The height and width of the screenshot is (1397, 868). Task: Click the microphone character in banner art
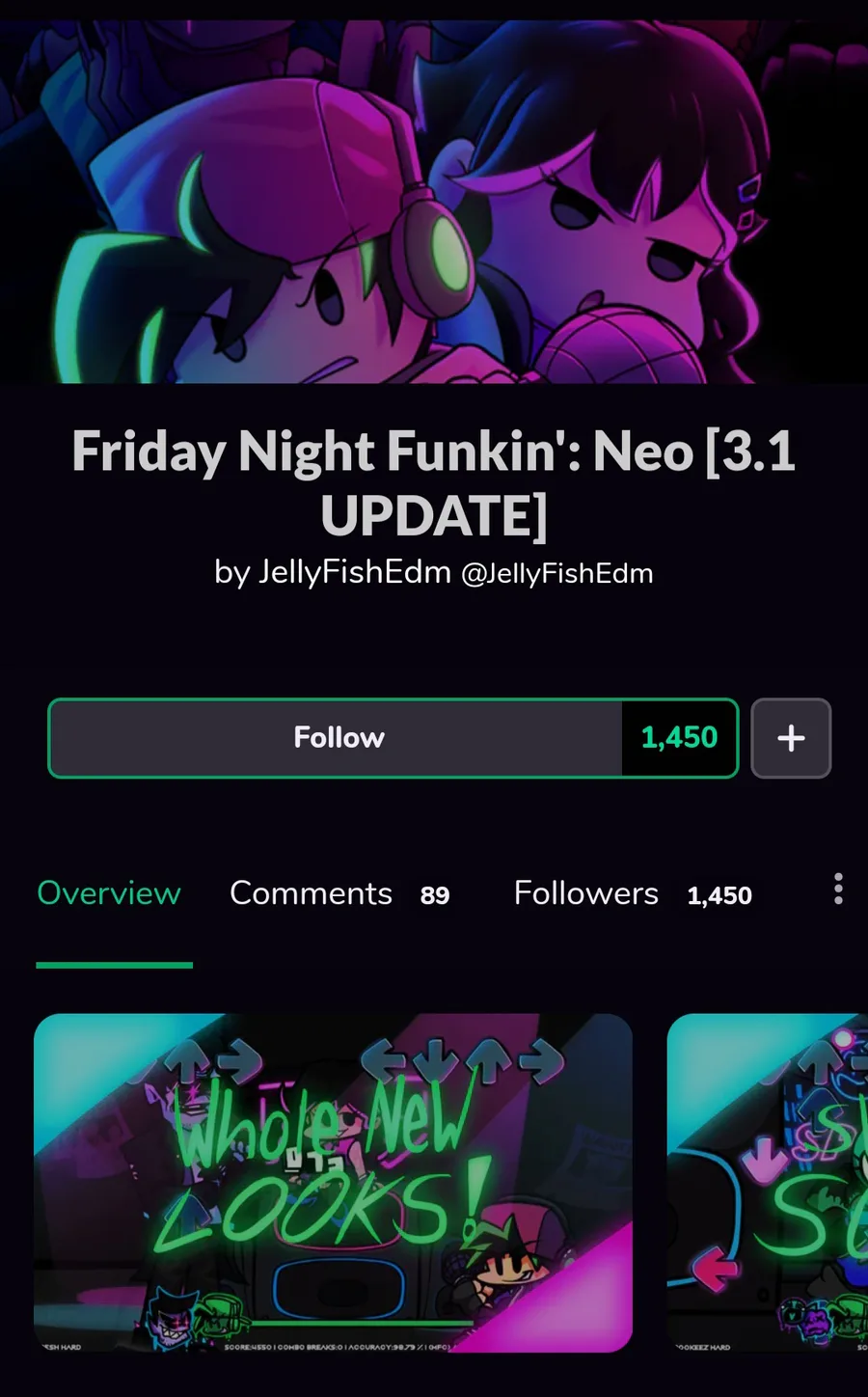[617, 222]
